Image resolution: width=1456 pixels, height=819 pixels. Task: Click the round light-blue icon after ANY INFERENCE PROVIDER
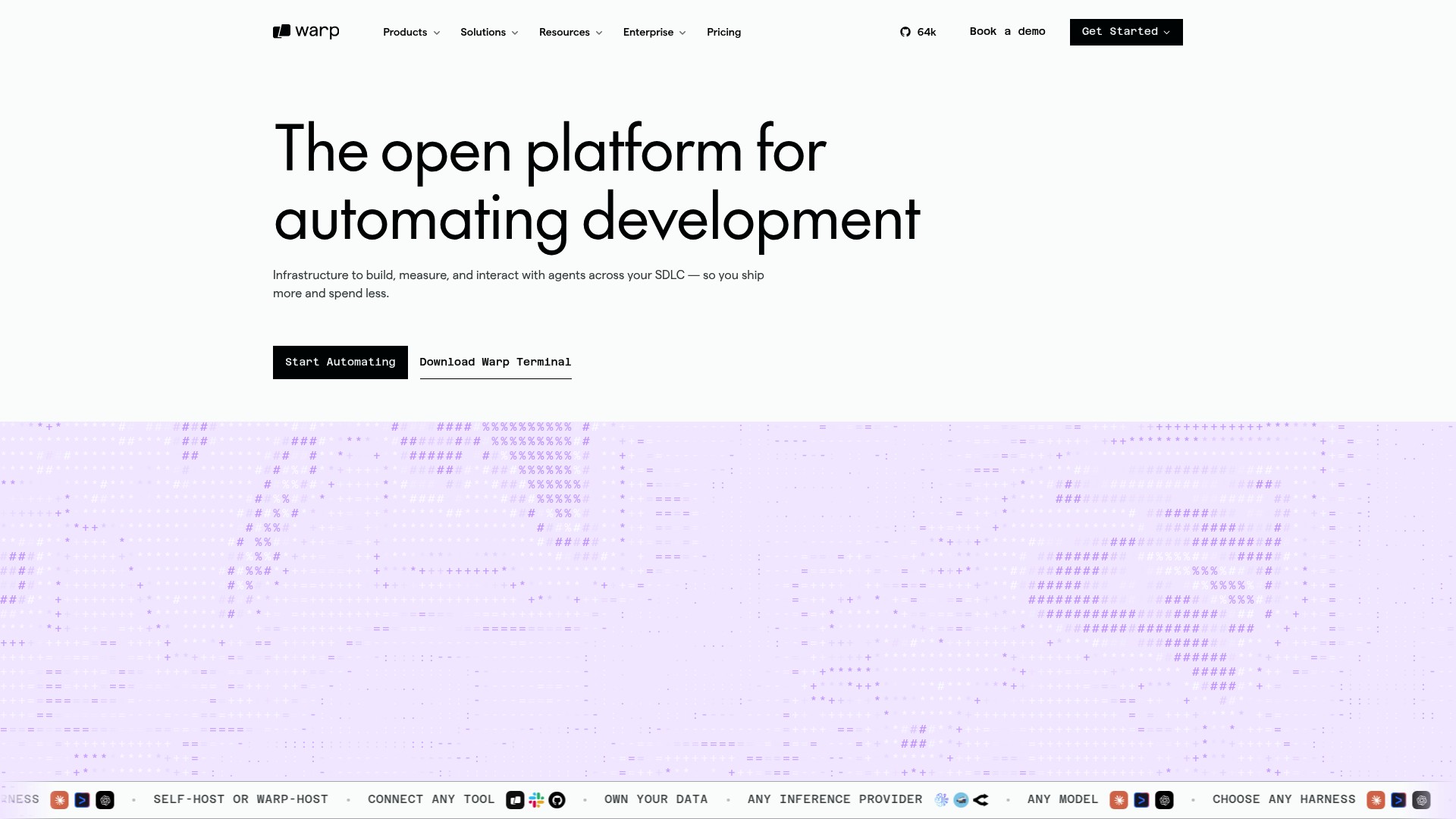[x=961, y=800]
